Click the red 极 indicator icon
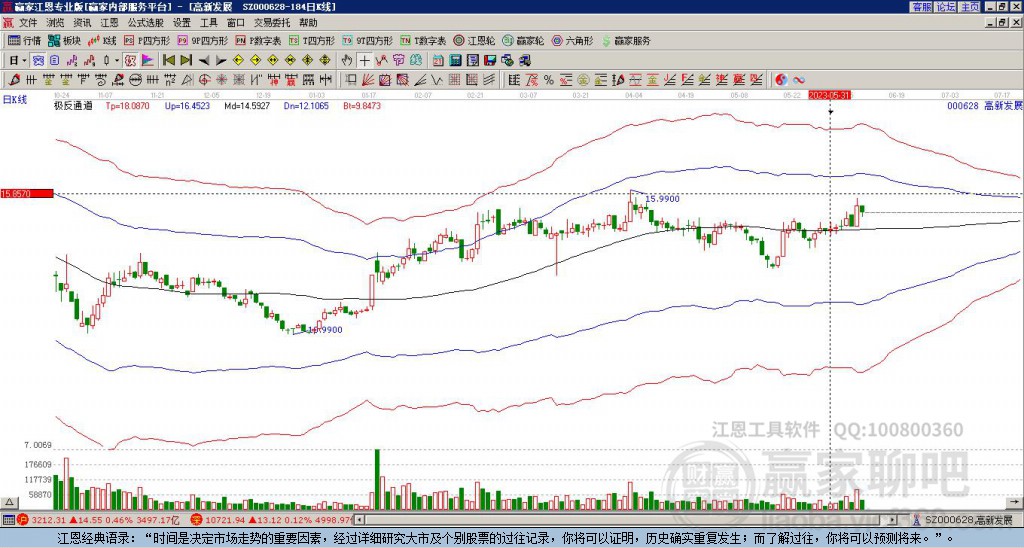The width and height of the screenshot is (1024, 548). pos(129,61)
